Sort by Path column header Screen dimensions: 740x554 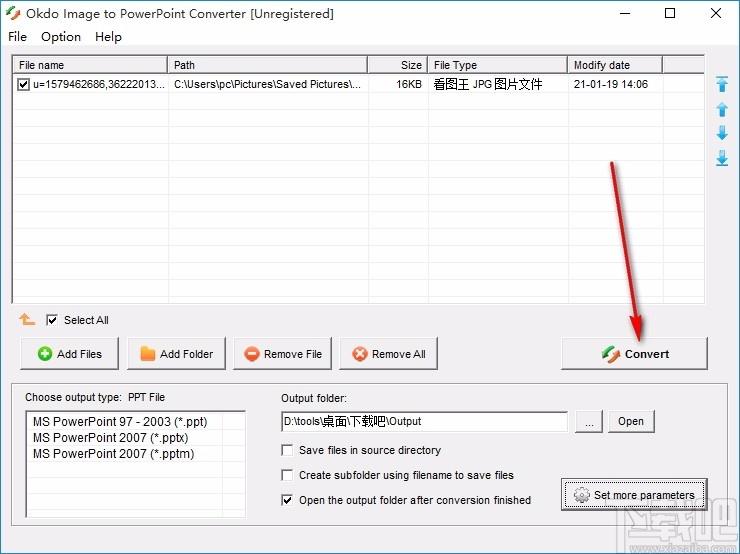tap(268, 65)
